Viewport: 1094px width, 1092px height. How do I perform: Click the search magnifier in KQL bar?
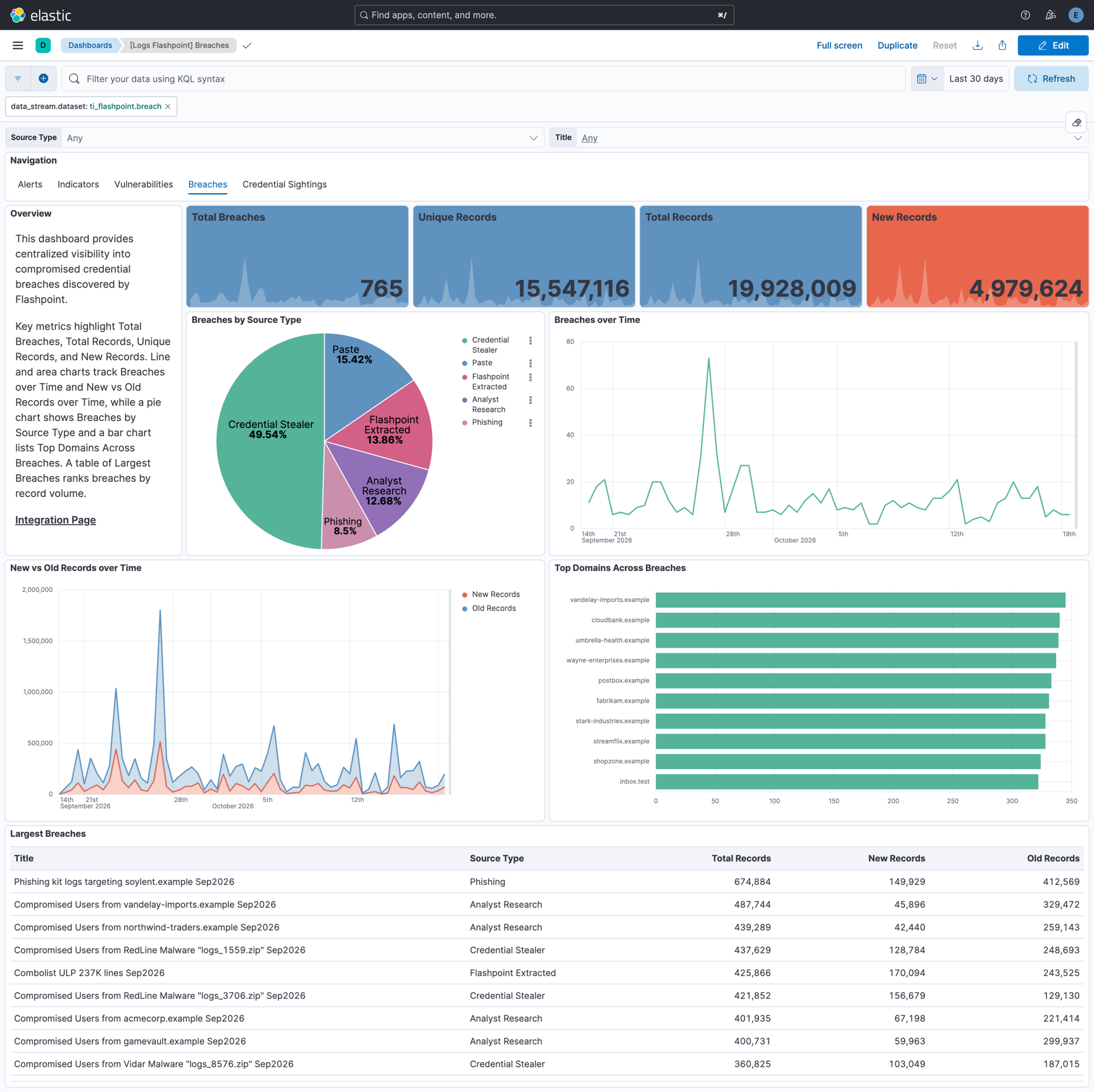click(74, 78)
